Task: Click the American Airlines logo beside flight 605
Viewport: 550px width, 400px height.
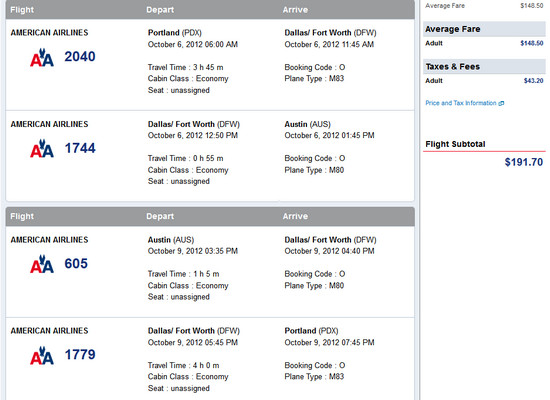Action: pyautogui.click(x=42, y=264)
